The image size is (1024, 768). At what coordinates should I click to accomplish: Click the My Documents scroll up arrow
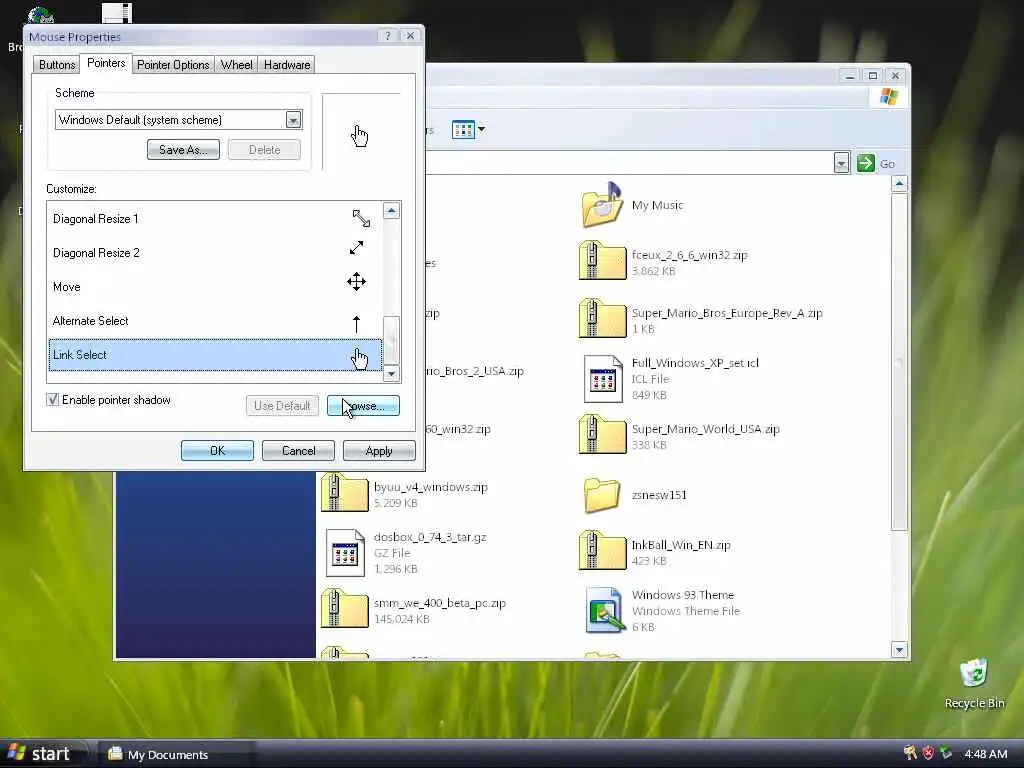899,185
